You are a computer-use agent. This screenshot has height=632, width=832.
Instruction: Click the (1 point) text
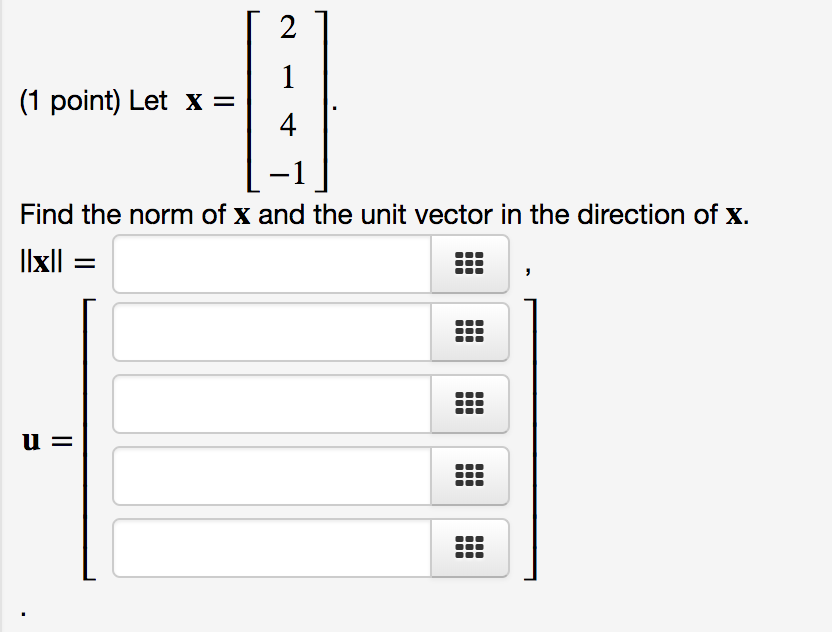[70, 100]
